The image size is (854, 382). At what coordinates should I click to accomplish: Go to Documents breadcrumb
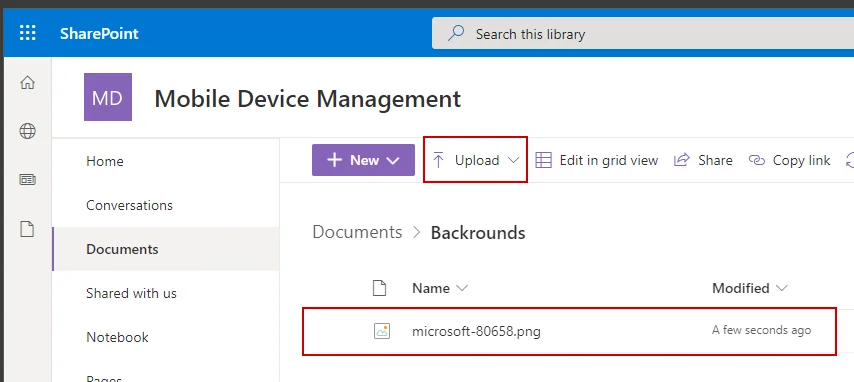tap(357, 232)
